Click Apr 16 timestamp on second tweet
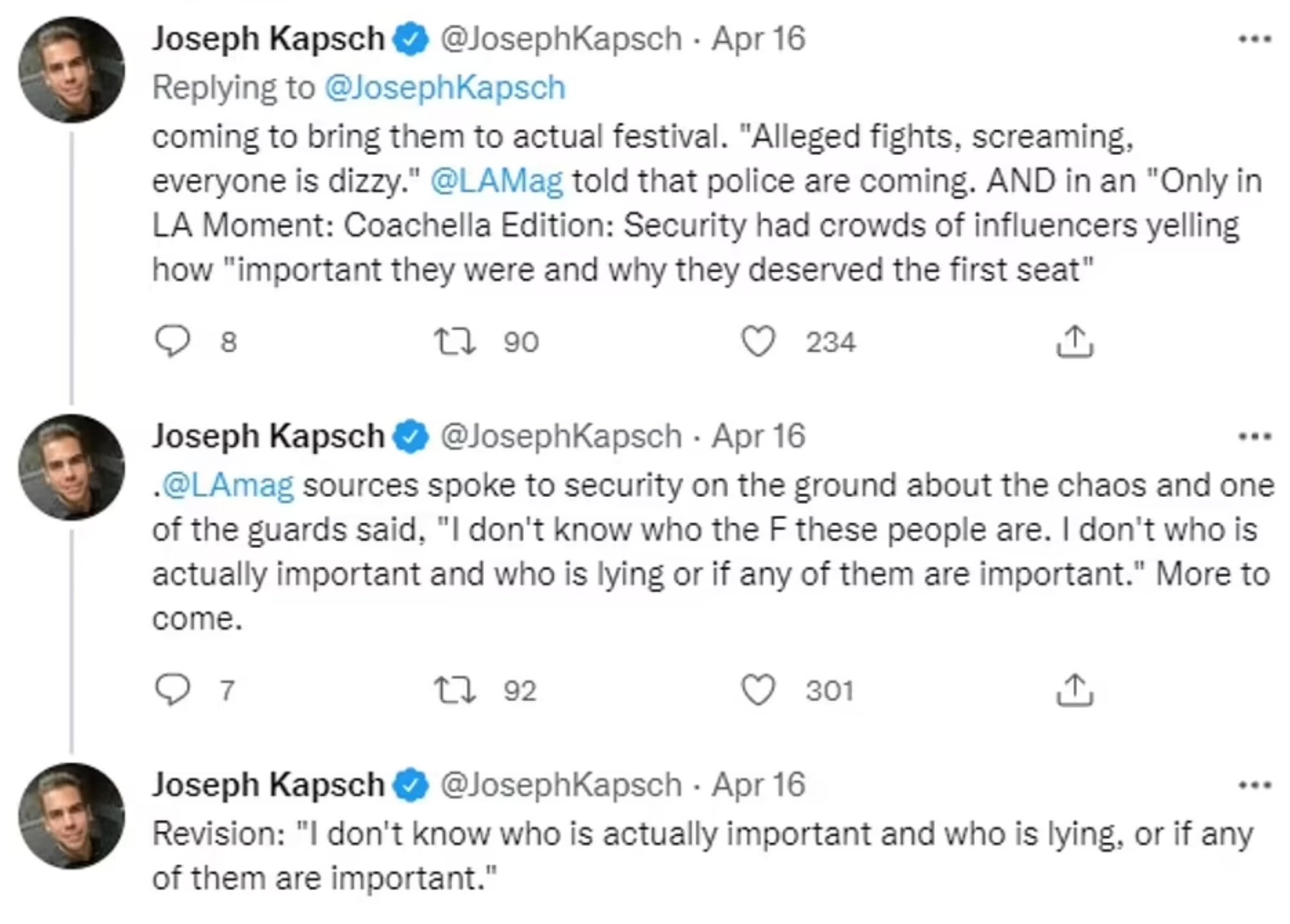 tap(758, 437)
